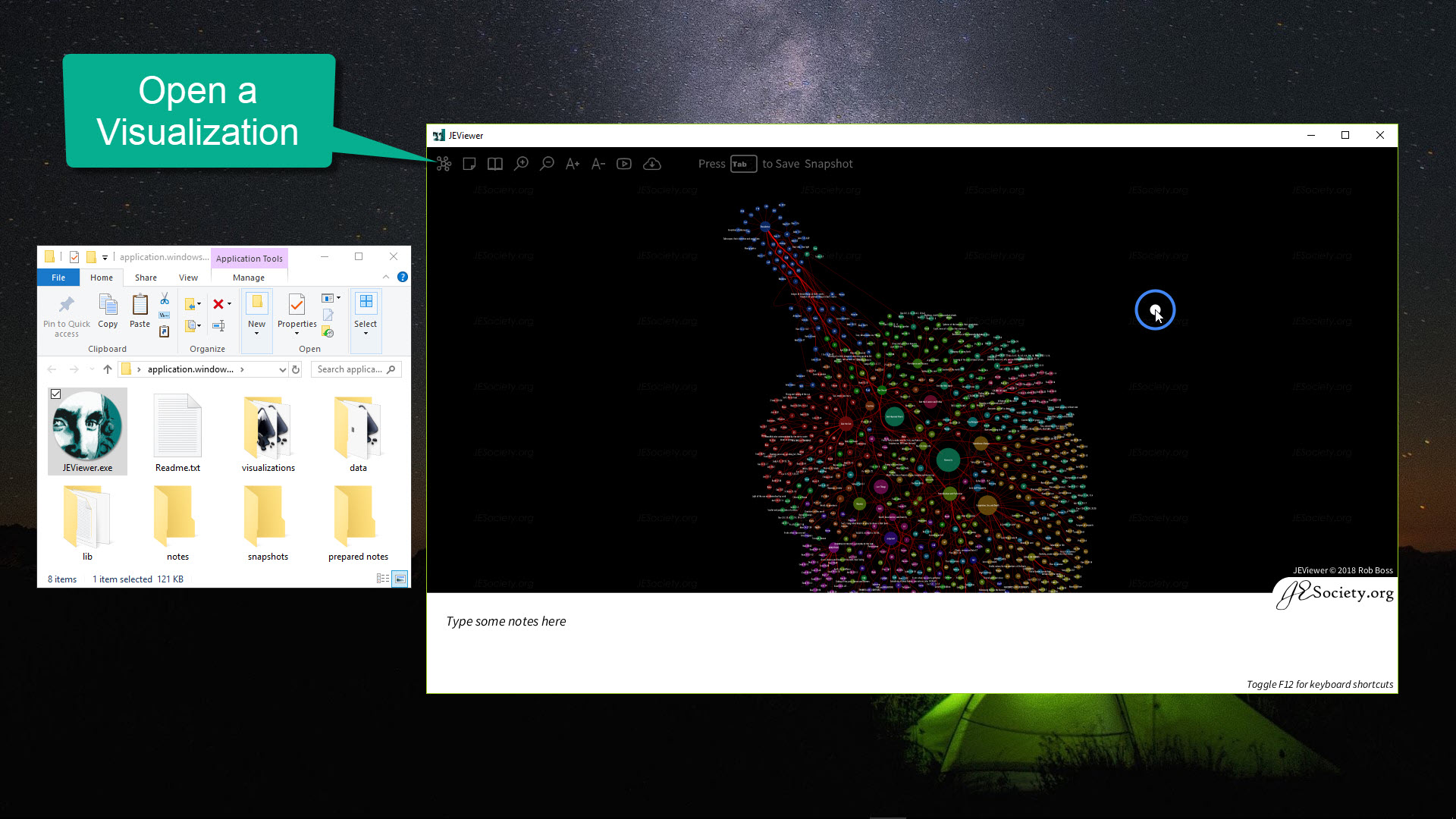1456x819 pixels.
Task: Click the video play icon in JEViewer toolbar
Action: 624,164
